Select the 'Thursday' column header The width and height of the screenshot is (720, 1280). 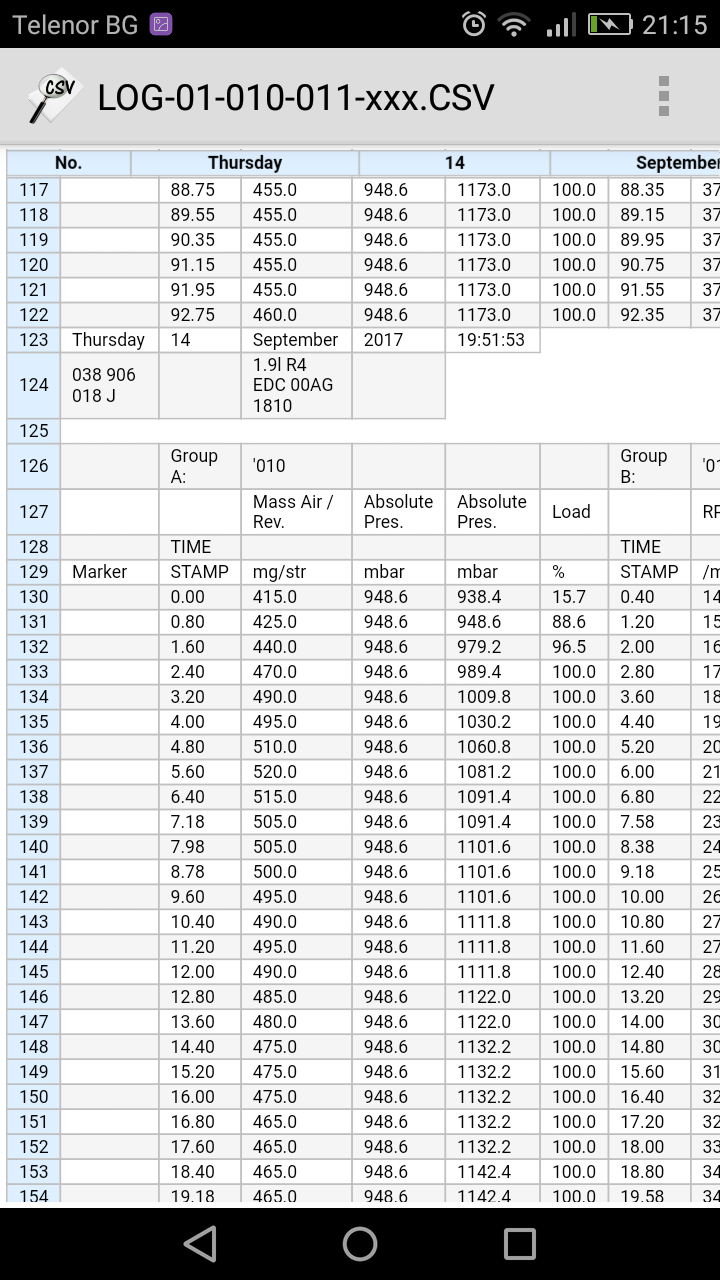coord(245,163)
